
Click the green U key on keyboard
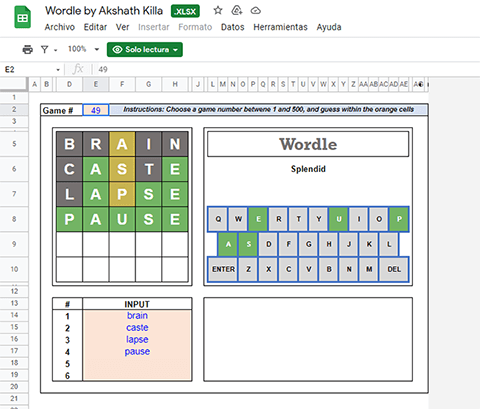(339, 219)
